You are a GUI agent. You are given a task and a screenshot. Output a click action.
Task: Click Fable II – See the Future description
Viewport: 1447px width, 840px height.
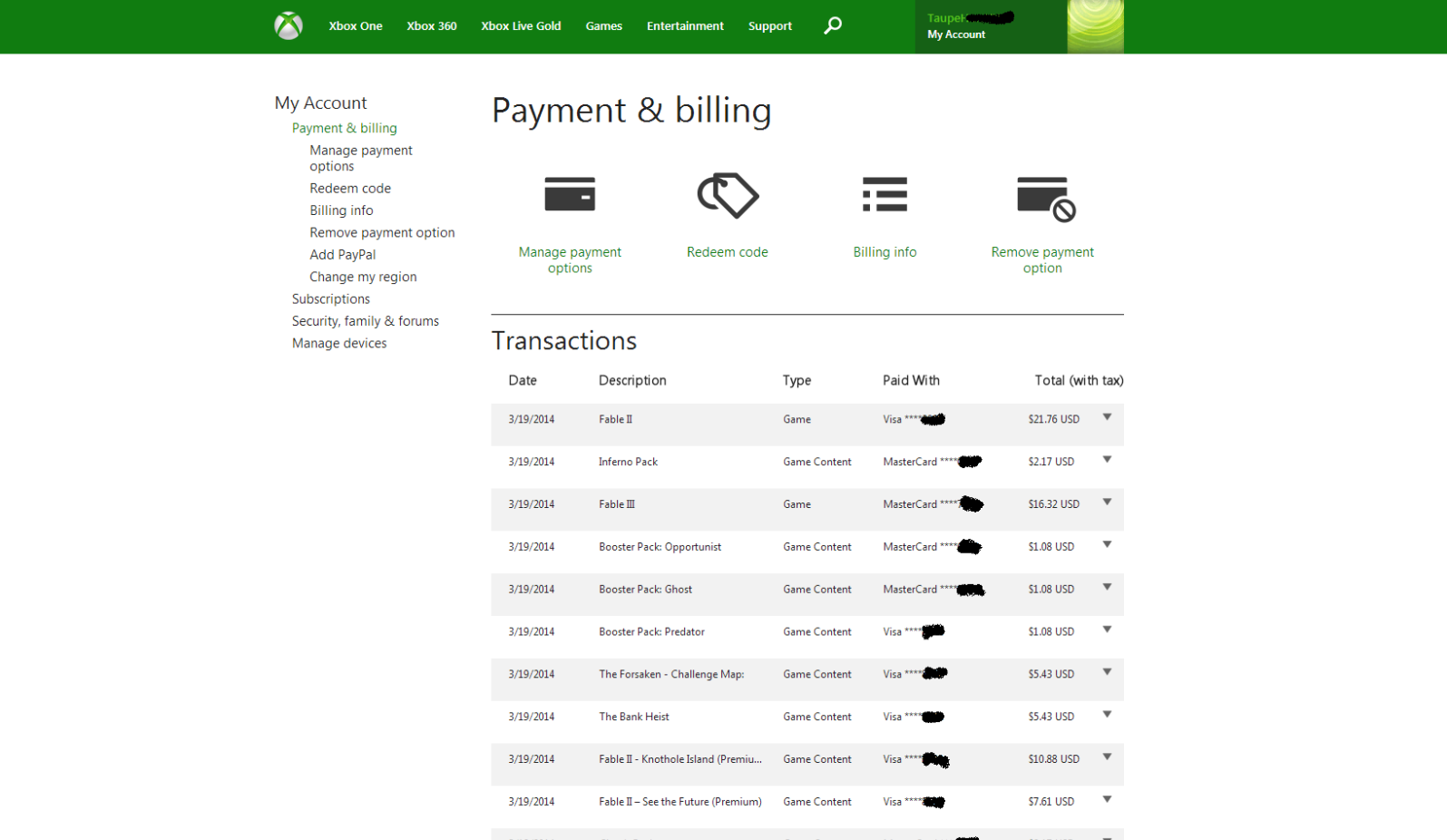click(680, 802)
